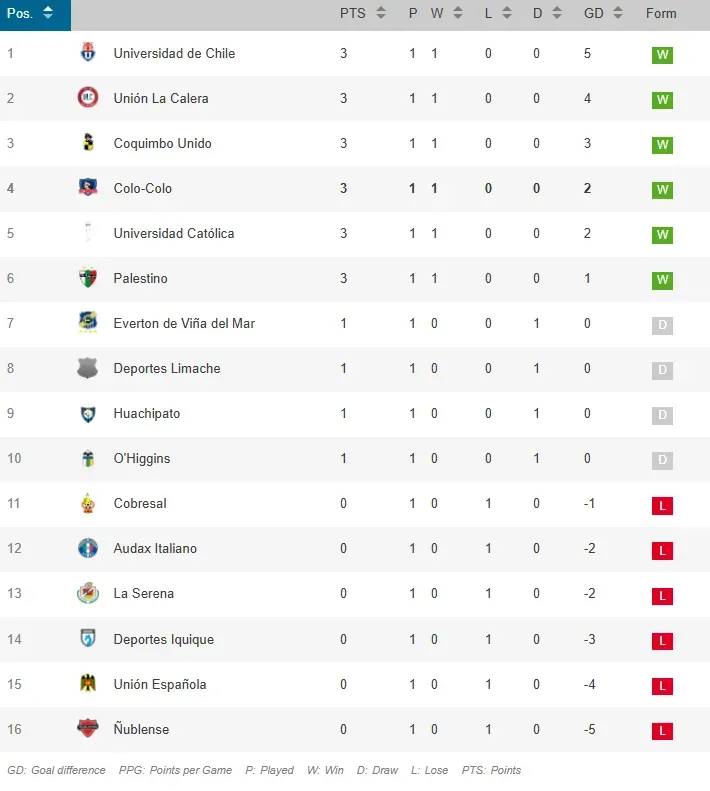Sort standings by the PTS column arrows
Image resolution: width=710 pixels, height=791 pixels.
click(x=380, y=14)
